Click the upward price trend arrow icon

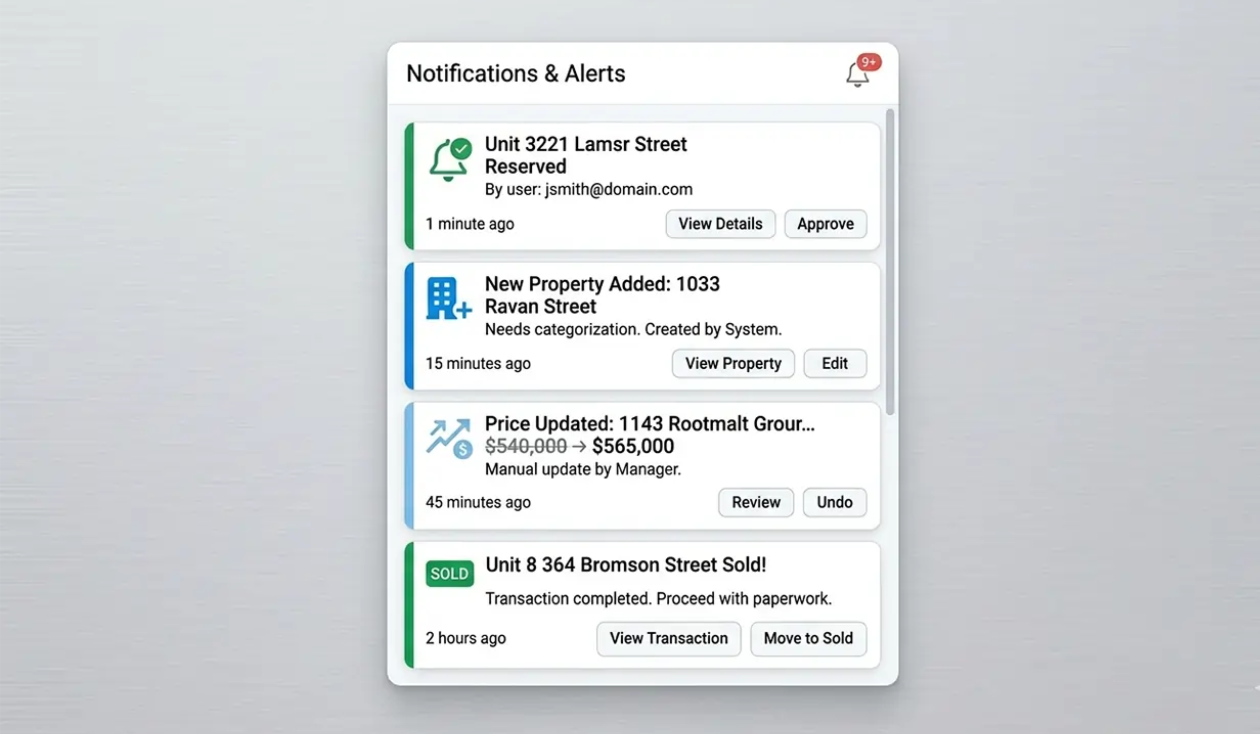point(445,432)
